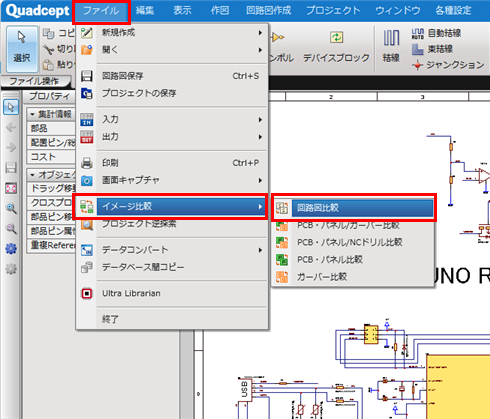Click the blue gear icon in sidebar
This screenshot has height=419, width=490.
(x=11, y=249)
